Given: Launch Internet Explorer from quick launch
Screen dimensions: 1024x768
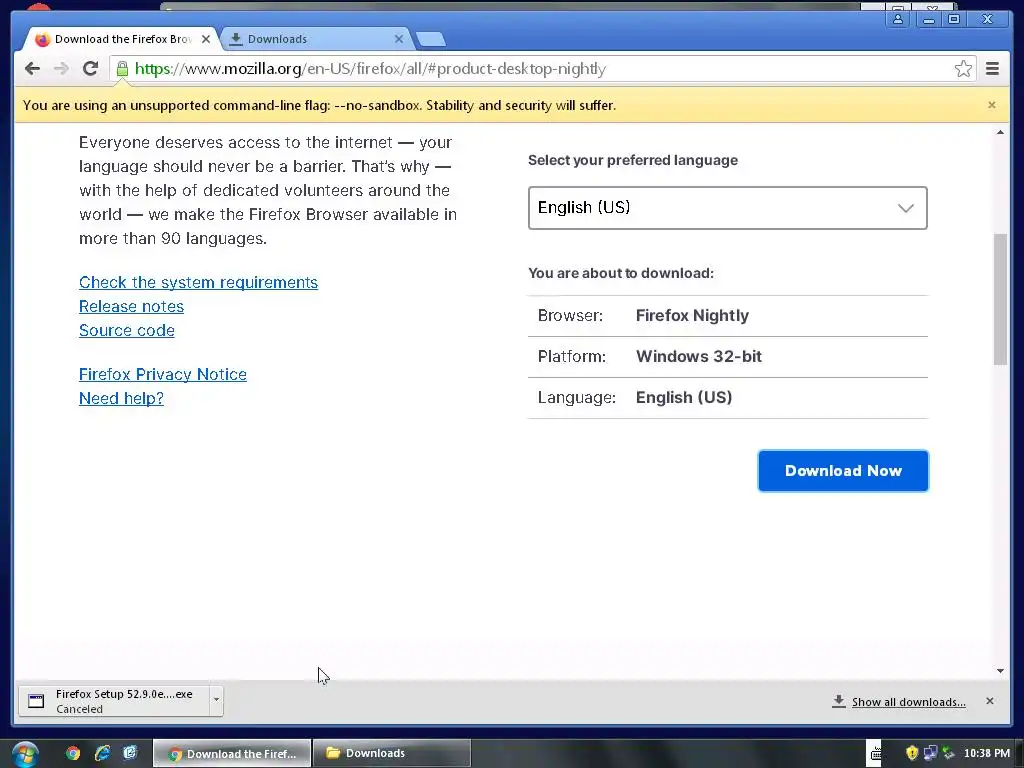Looking at the screenshot, I should [102, 753].
